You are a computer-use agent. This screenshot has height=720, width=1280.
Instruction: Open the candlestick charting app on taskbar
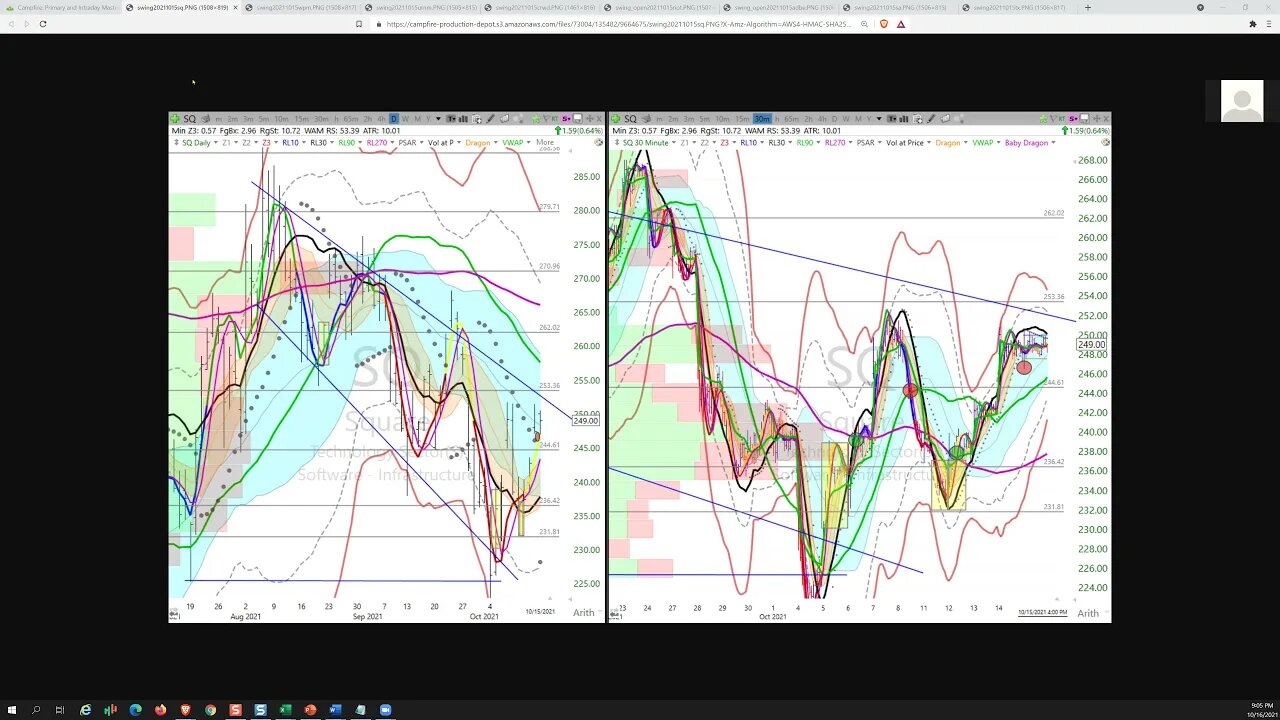click(x=110, y=710)
